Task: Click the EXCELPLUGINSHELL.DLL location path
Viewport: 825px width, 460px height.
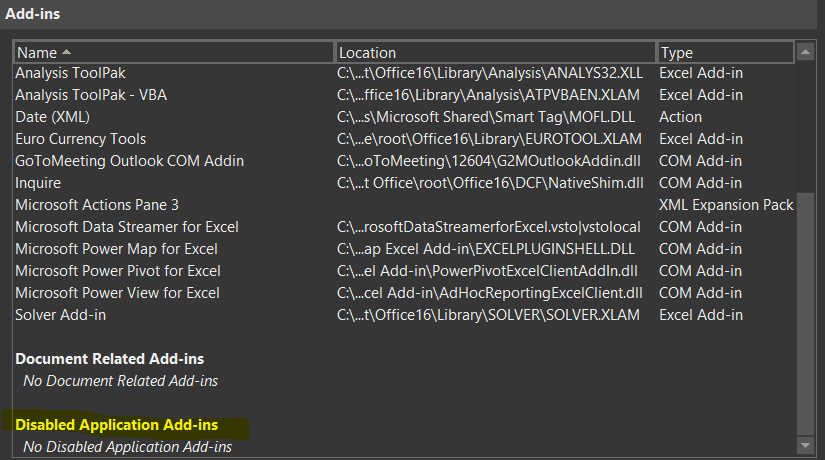Action: point(486,249)
